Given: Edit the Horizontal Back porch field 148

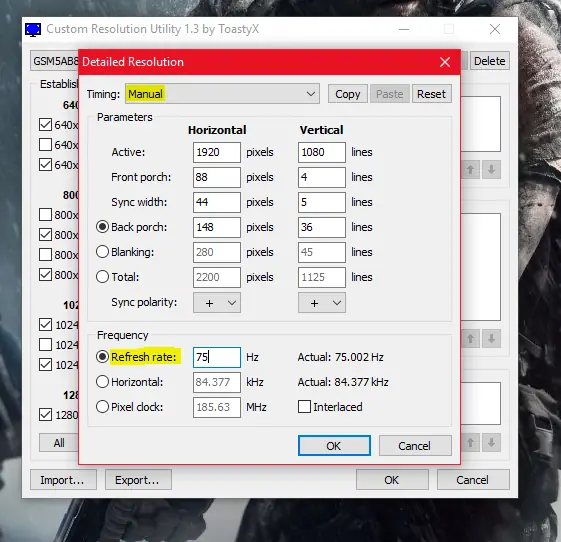Looking at the screenshot, I should pos(217,228).
